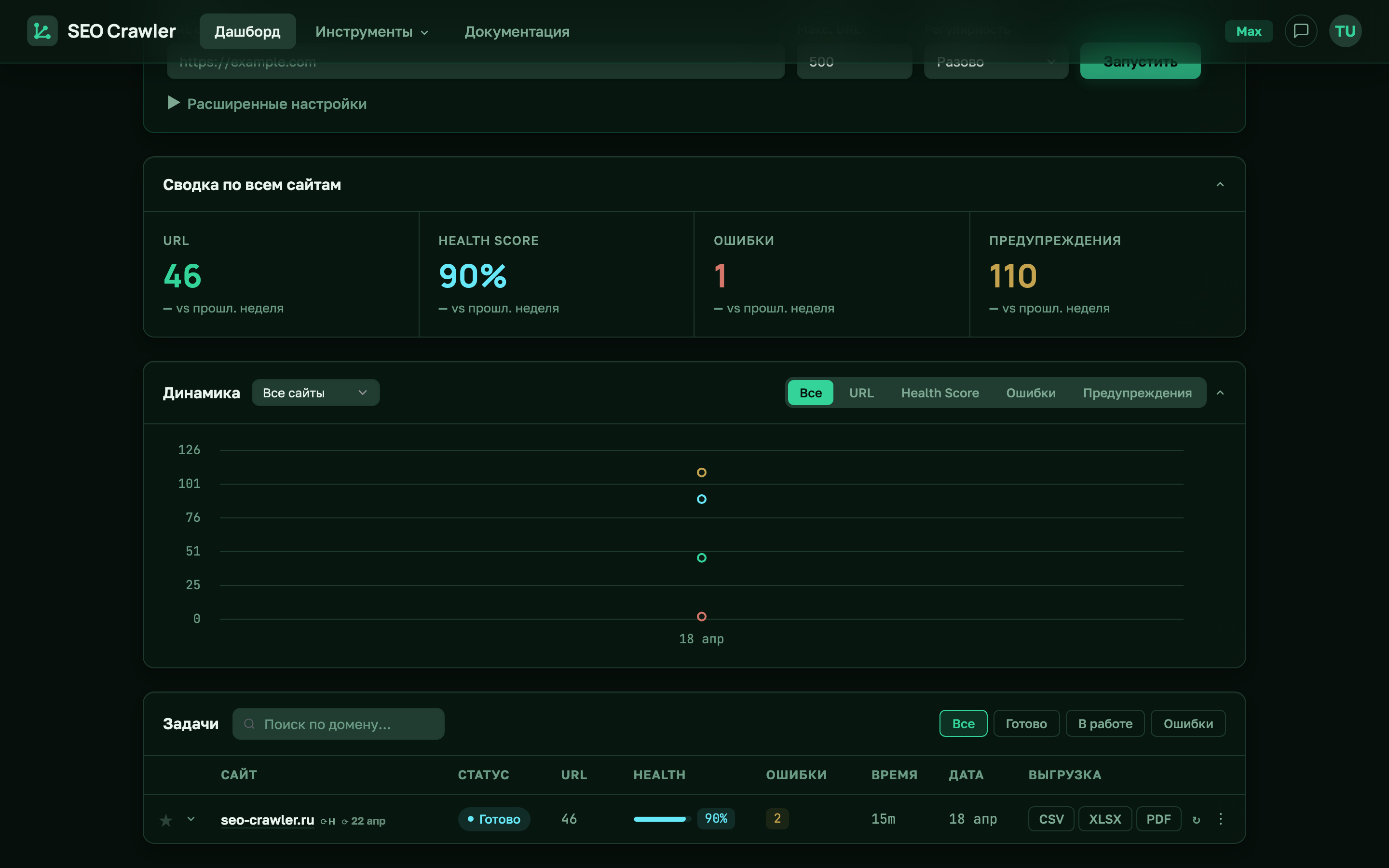Click the '15m' duration cell
Image resolution: width=1389 pixels, height=868 pixels.
coord(884,819)
